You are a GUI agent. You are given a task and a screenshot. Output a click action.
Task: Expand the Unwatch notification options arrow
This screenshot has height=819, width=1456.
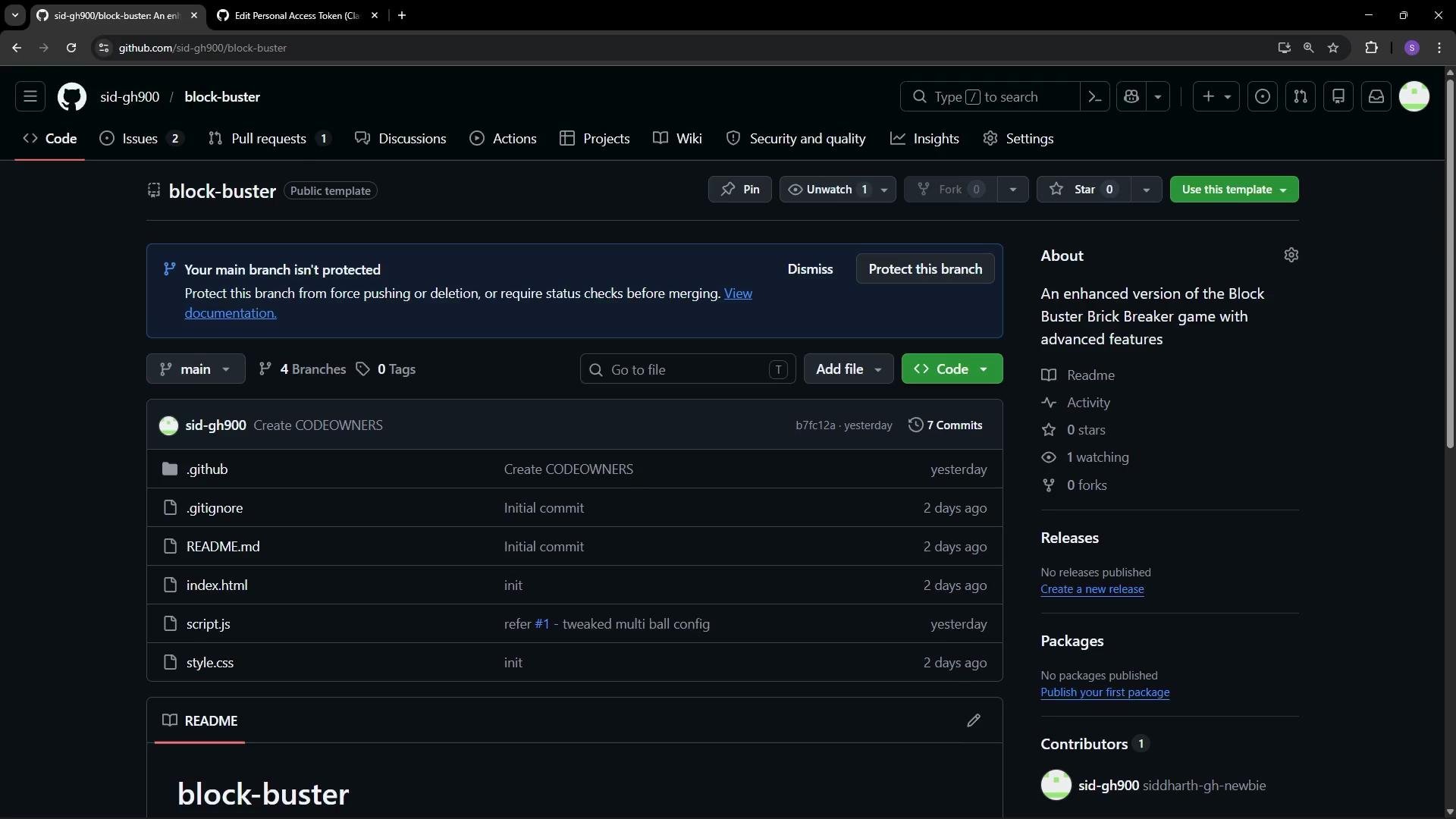[884, 190]
